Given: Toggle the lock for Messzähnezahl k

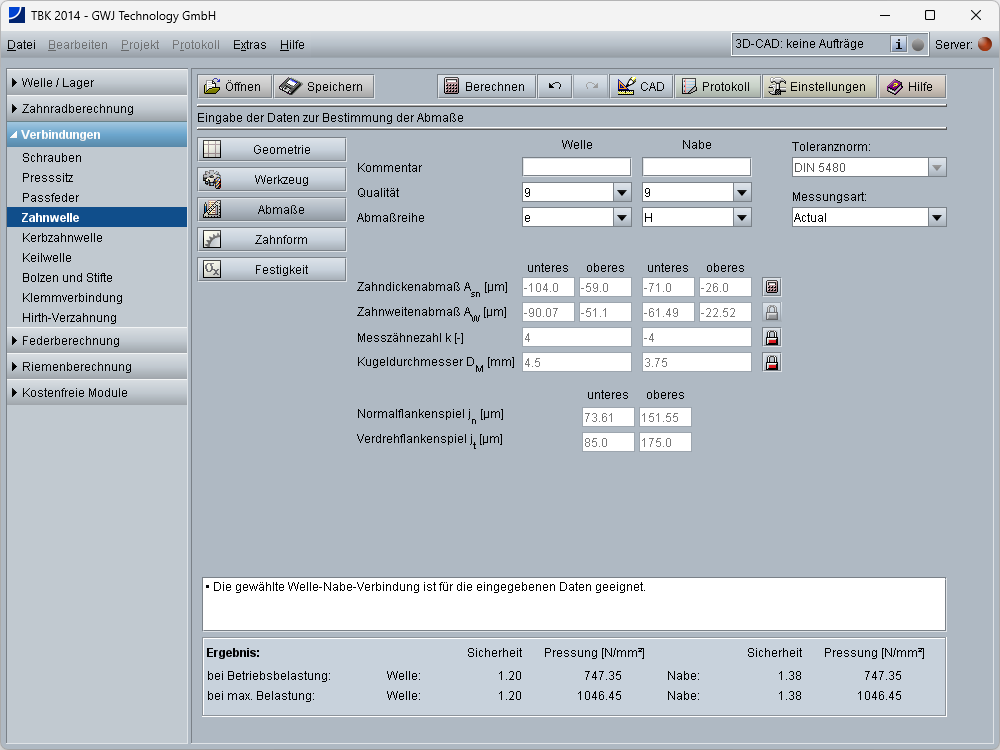Looking at the screenshot, I should [771, 338].
